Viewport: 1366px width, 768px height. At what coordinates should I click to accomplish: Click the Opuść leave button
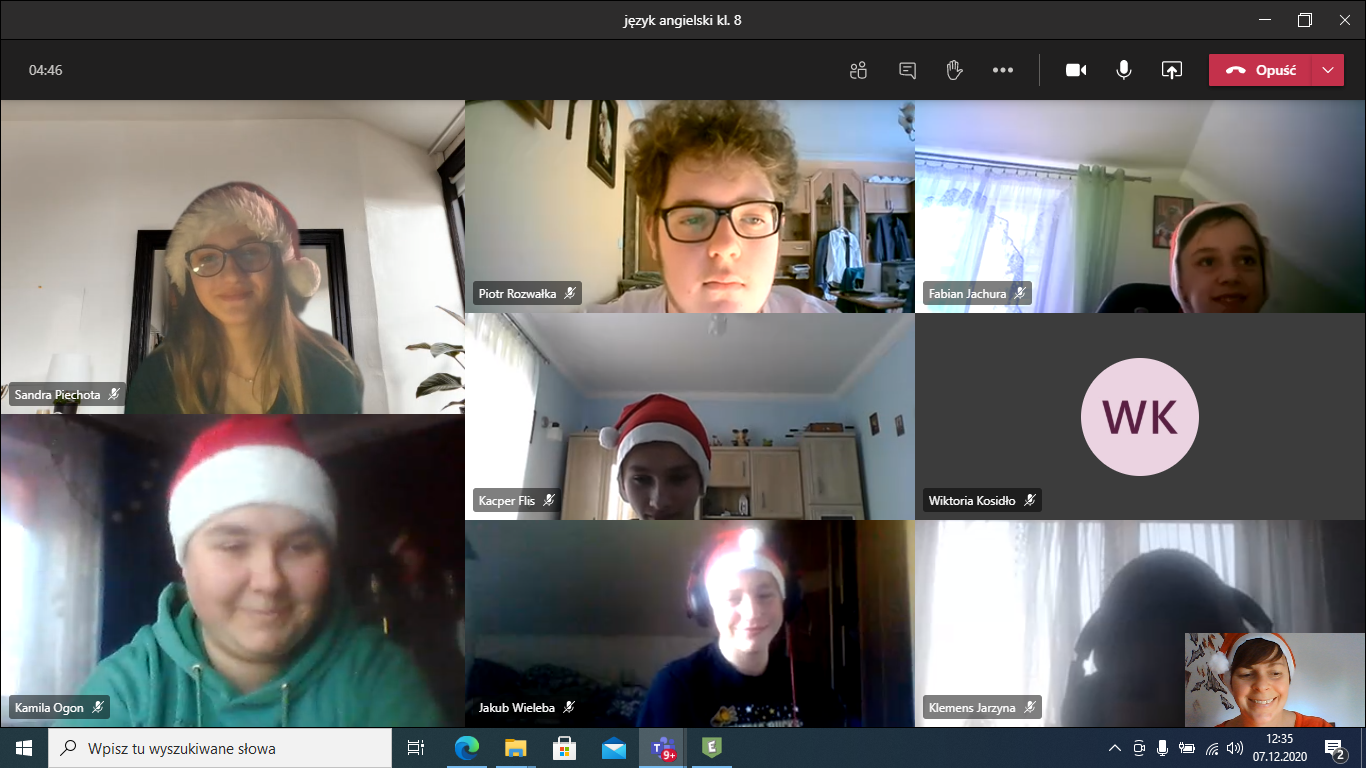(x=1261, y=70)
